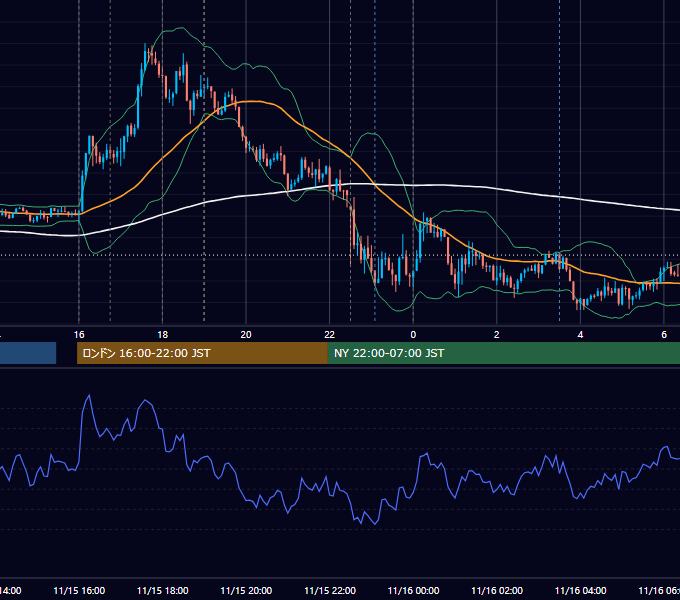680x600 pixels.
Task: Click the 11/16 00:00 time axis label
Action: click(x=413, y=590)
